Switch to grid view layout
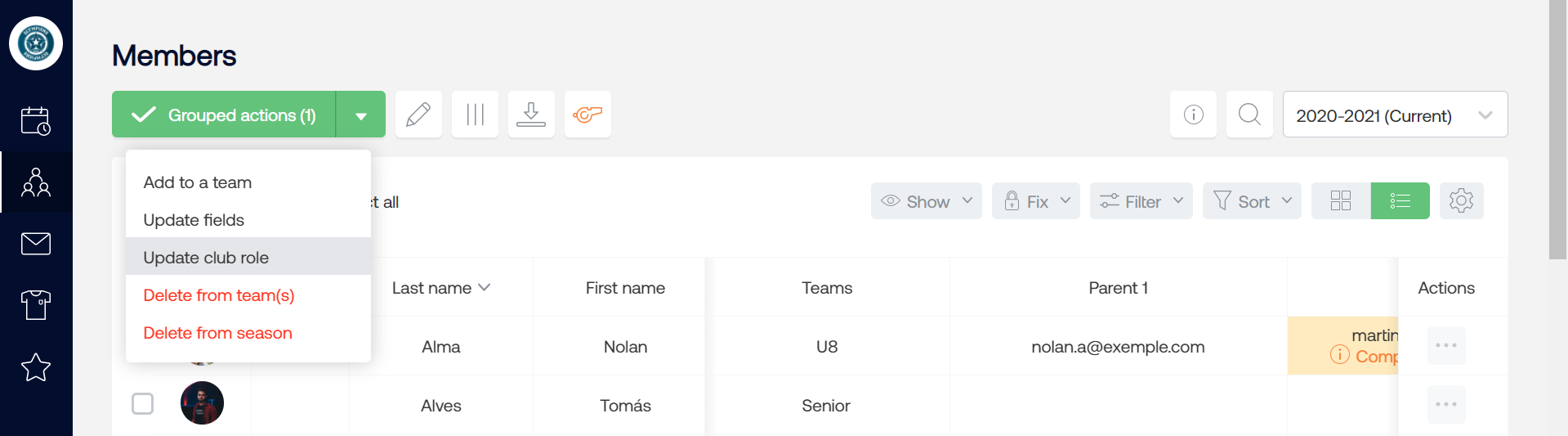 click(1341, 200)
